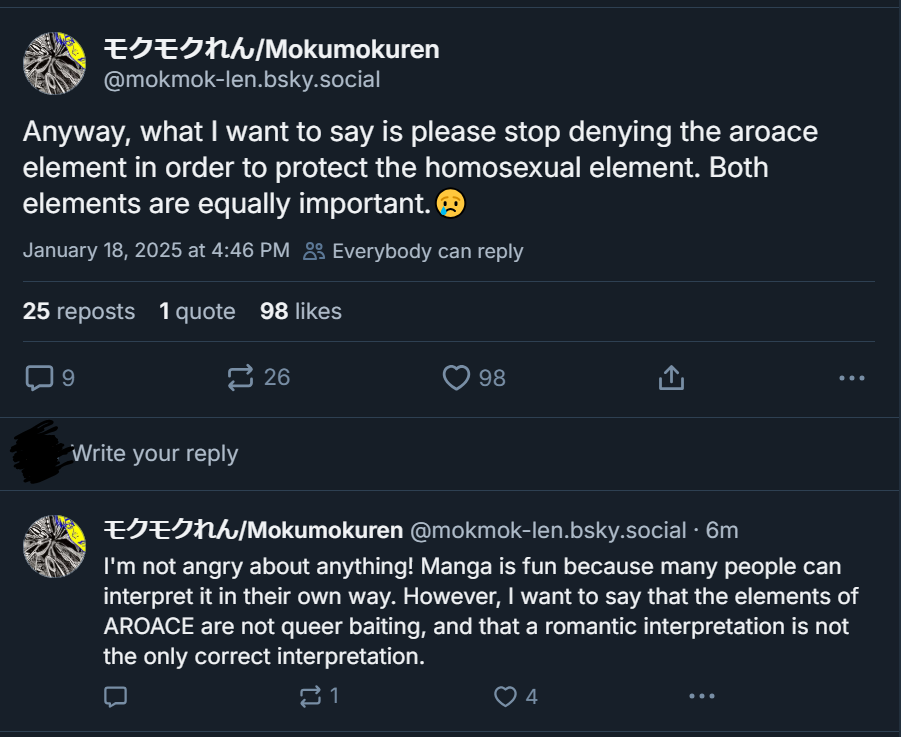Open the @mokmok-len.bsky.social handle on main post
901x737 pixels.
[x=241, y=79]
